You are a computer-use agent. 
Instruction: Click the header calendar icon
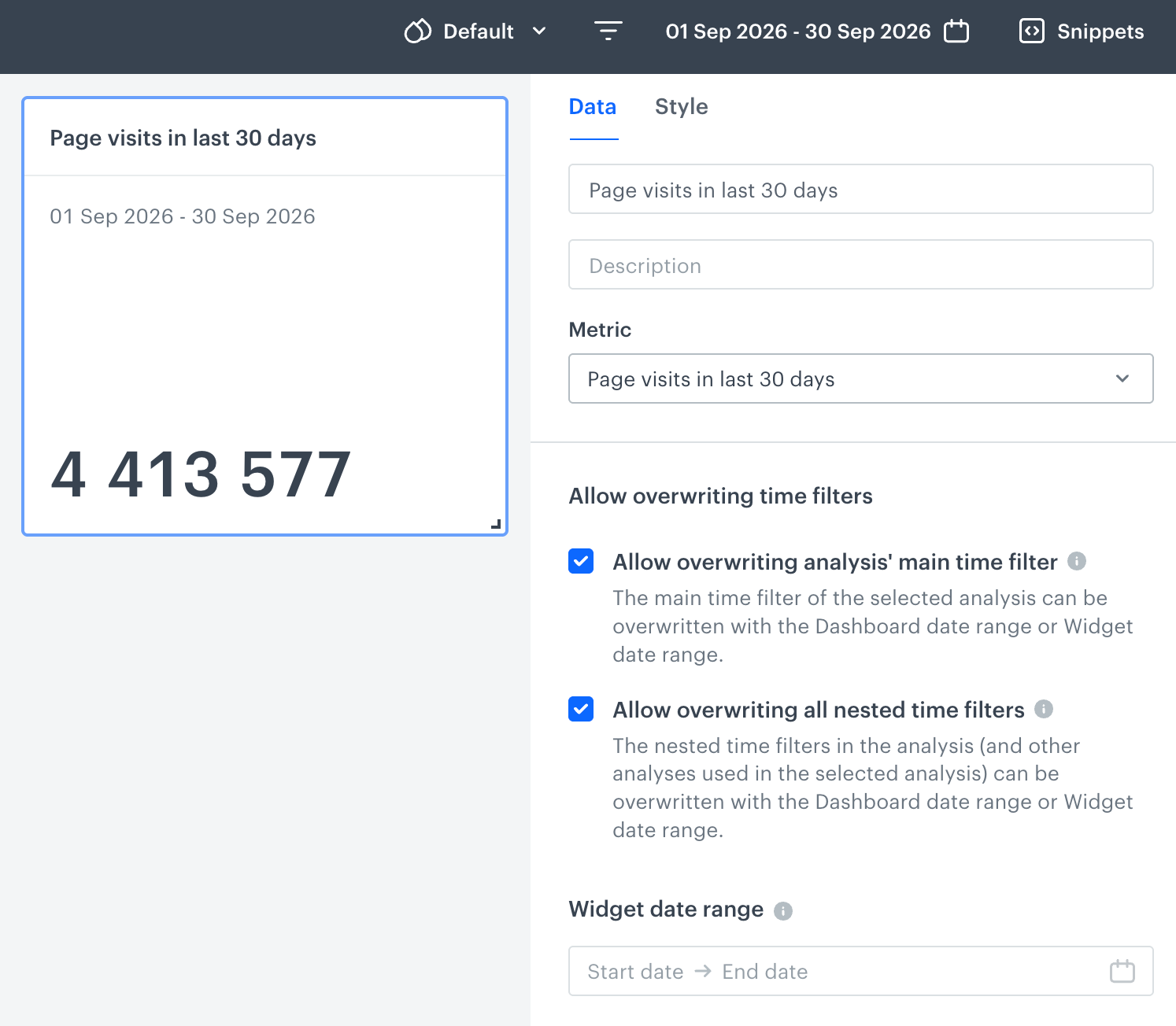click(956, 31)
